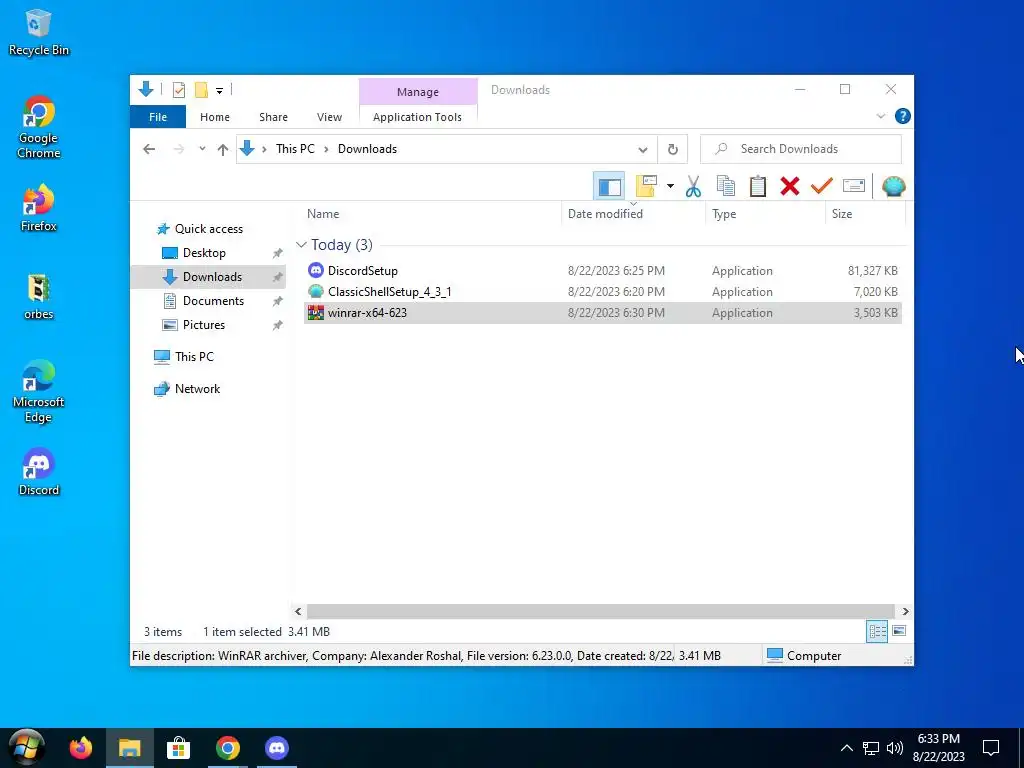The image size is (1024, 768).
Task: Open the Application Tools tab
Action: pos(417,117)
